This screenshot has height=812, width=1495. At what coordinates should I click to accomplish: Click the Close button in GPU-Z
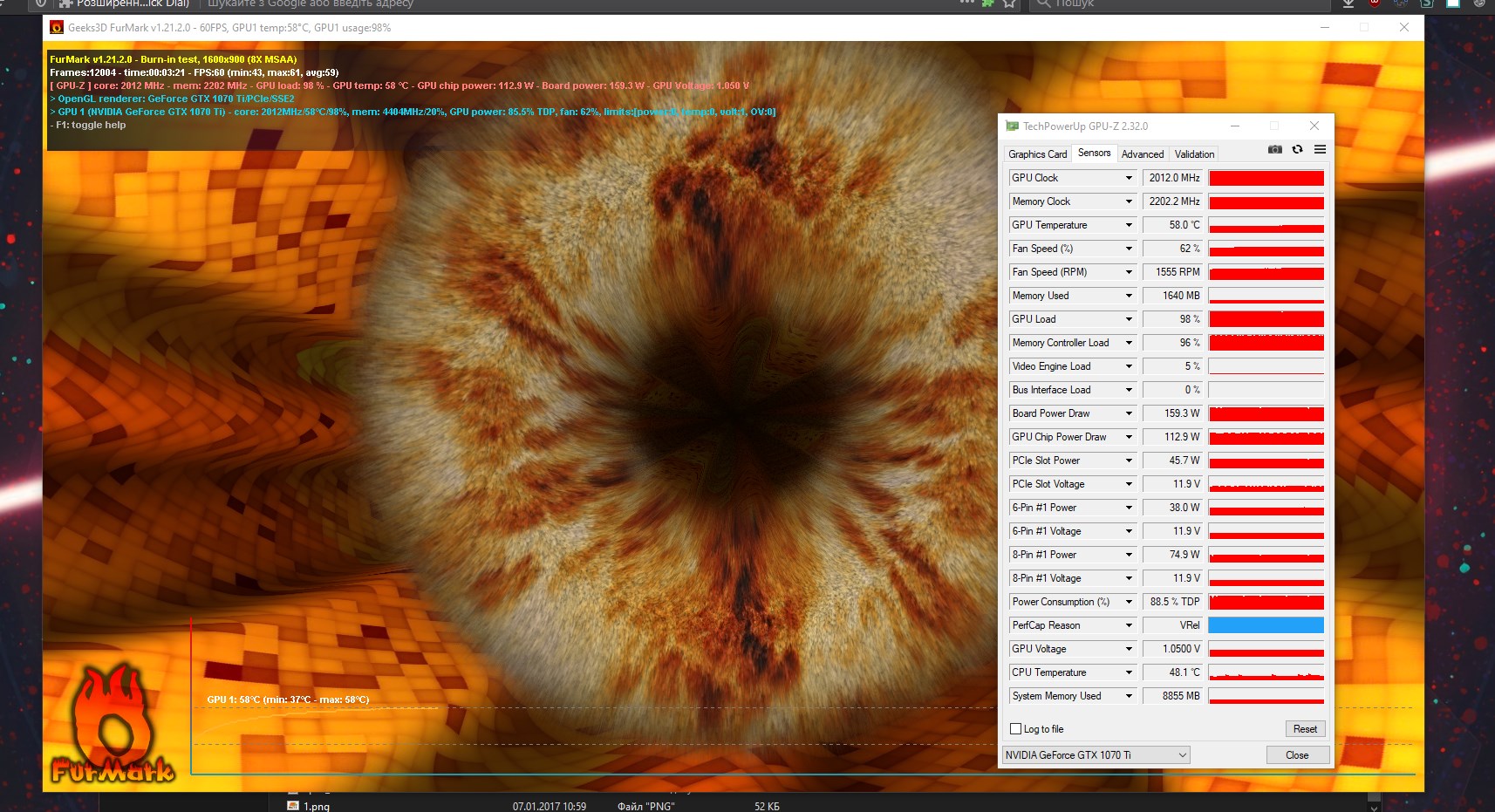click(x=1296, y=755)
